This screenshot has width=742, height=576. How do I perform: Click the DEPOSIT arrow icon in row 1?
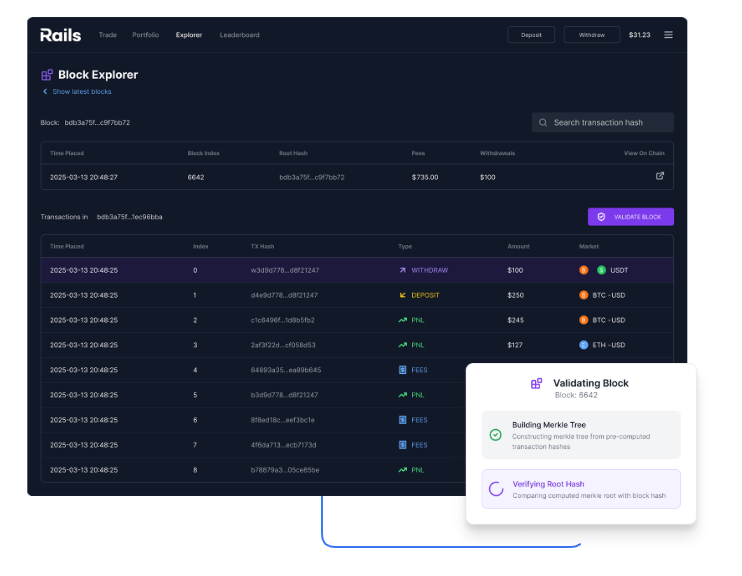(x=402, y=295)
